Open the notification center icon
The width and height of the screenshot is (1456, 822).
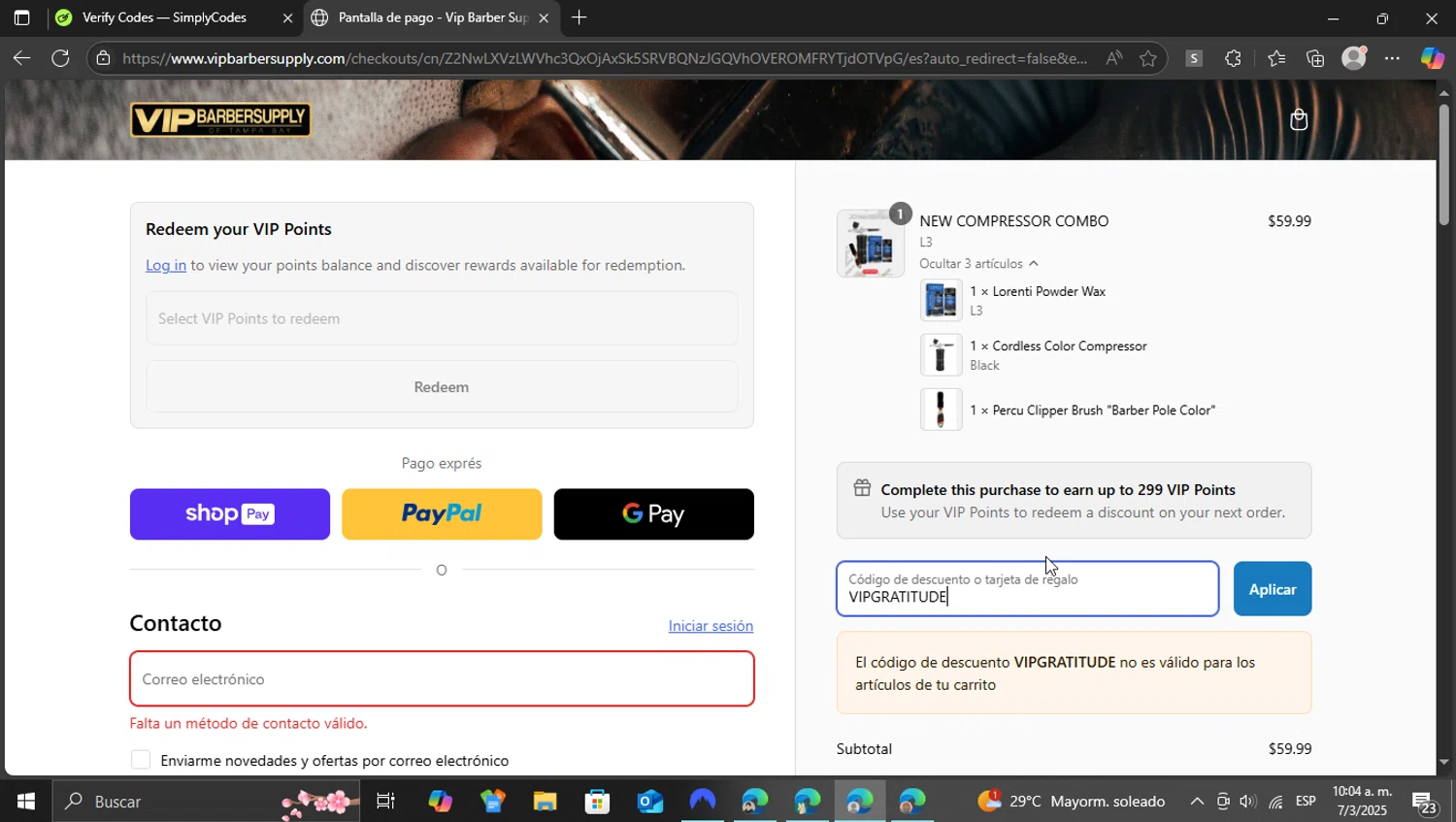(1425, 802)
